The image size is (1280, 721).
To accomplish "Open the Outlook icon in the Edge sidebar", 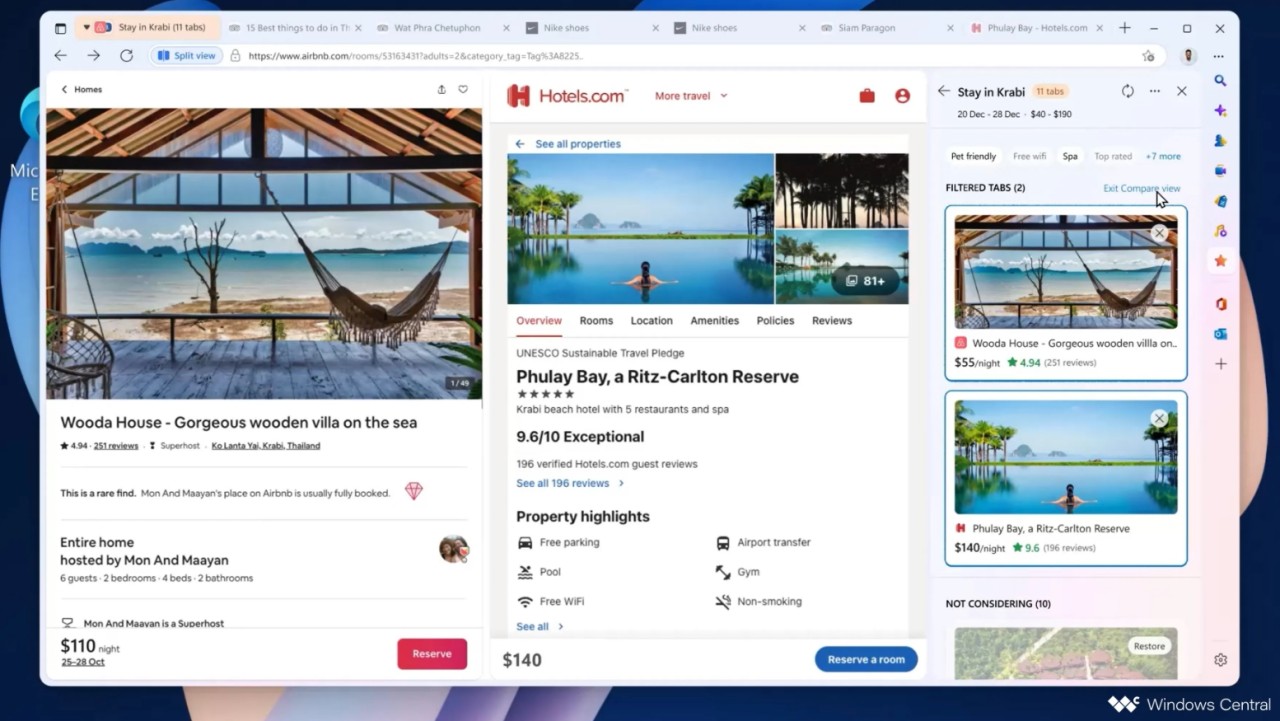I will [x=1219, y=333].
